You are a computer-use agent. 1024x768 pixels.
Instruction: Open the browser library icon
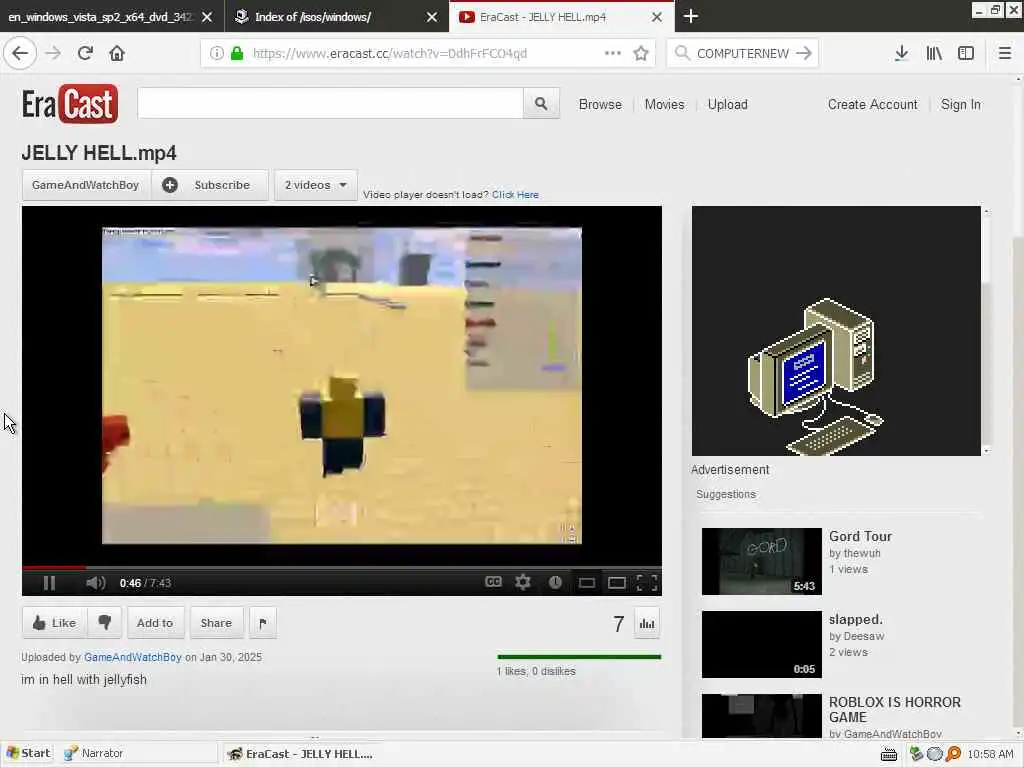click(x=934, y=54)
